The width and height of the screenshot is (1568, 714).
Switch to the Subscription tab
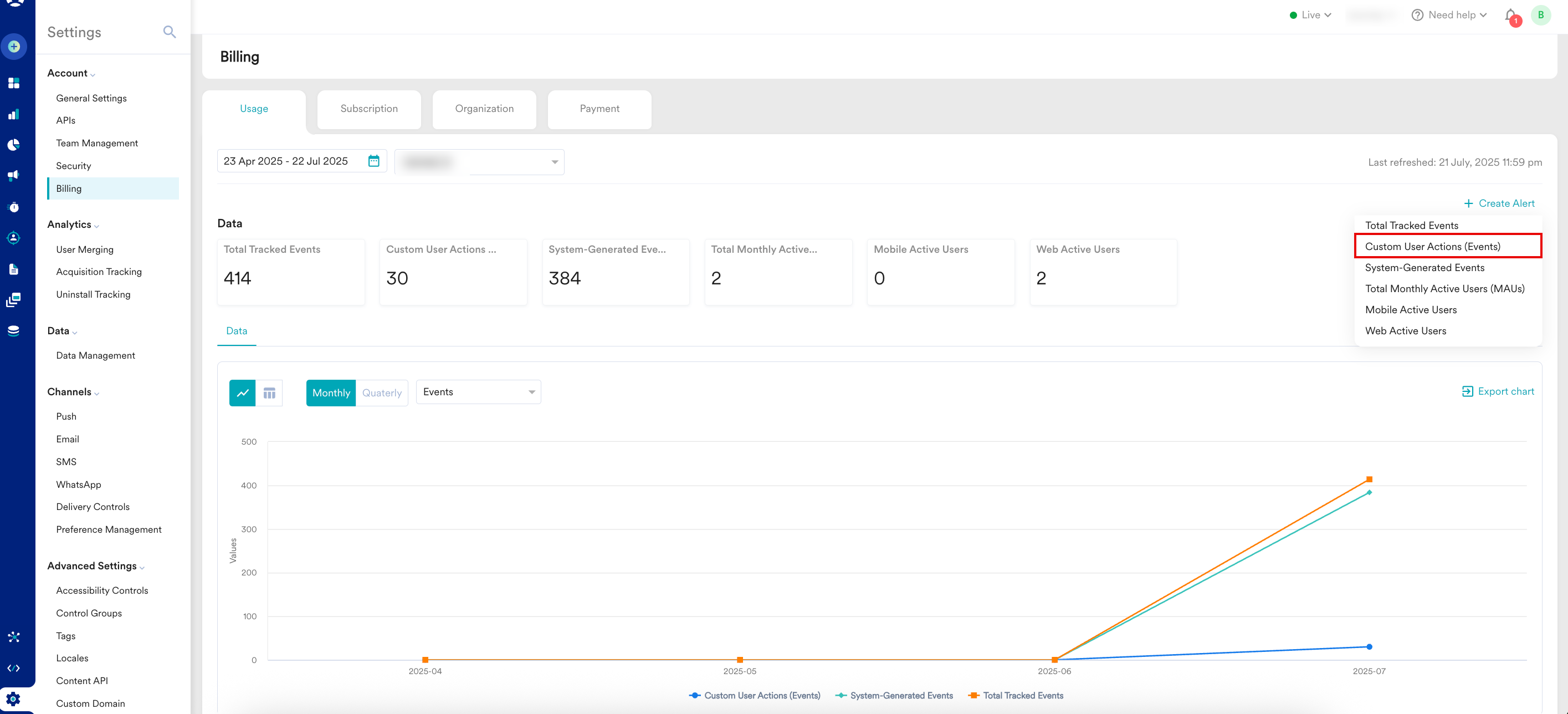point(369,109)
